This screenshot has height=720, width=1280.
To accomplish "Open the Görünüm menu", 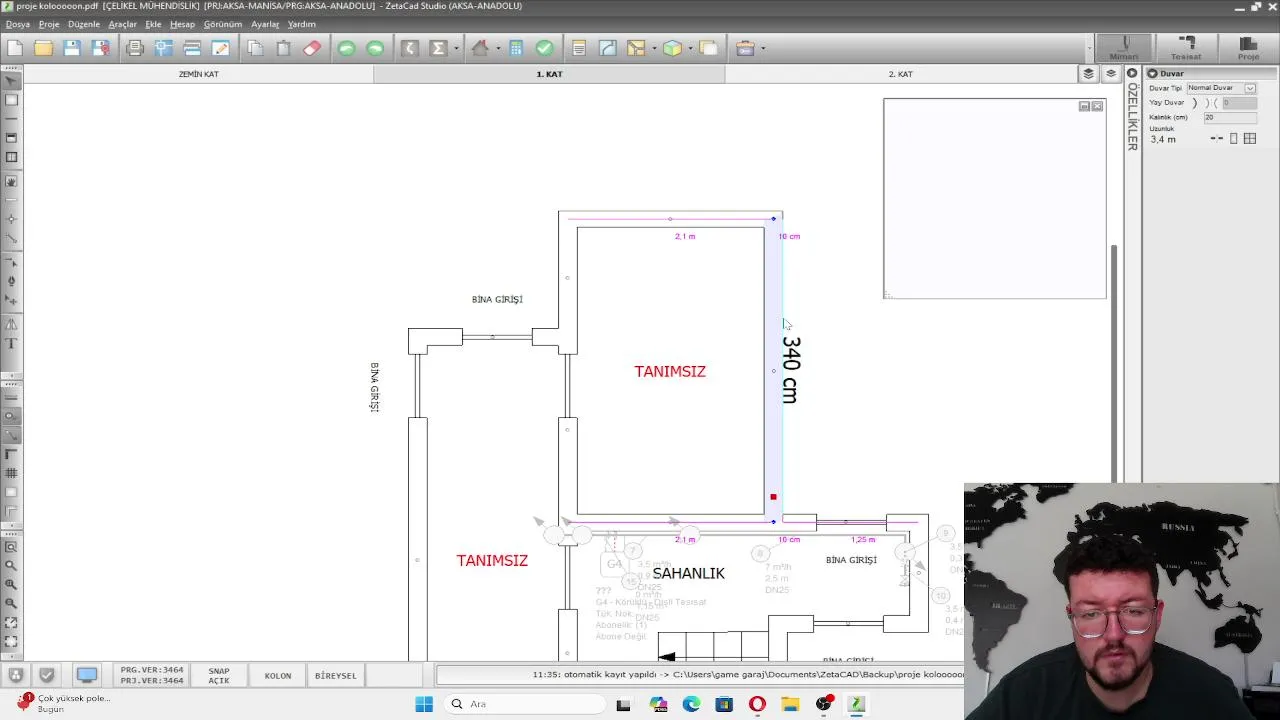I will pyautogui.click(x=223, y=24).
